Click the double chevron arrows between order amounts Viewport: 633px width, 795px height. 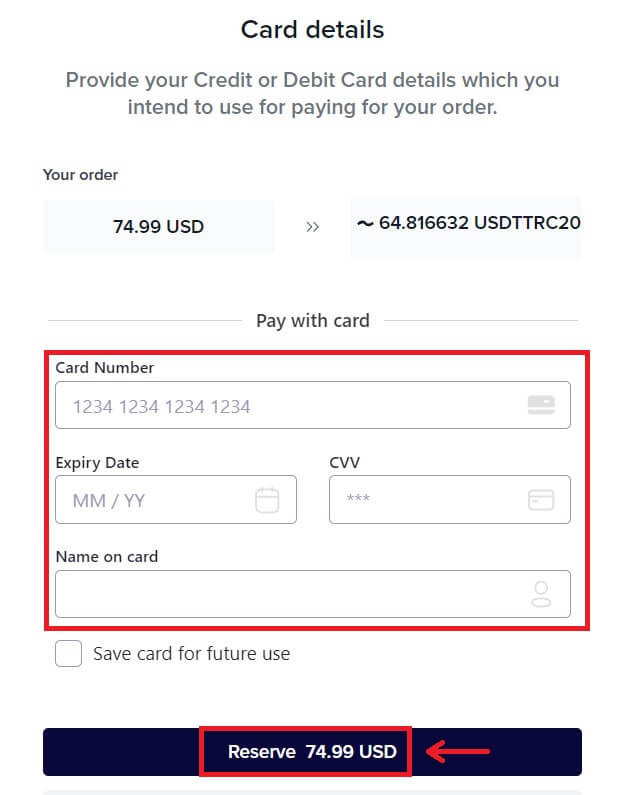click(x=312, y=227)
